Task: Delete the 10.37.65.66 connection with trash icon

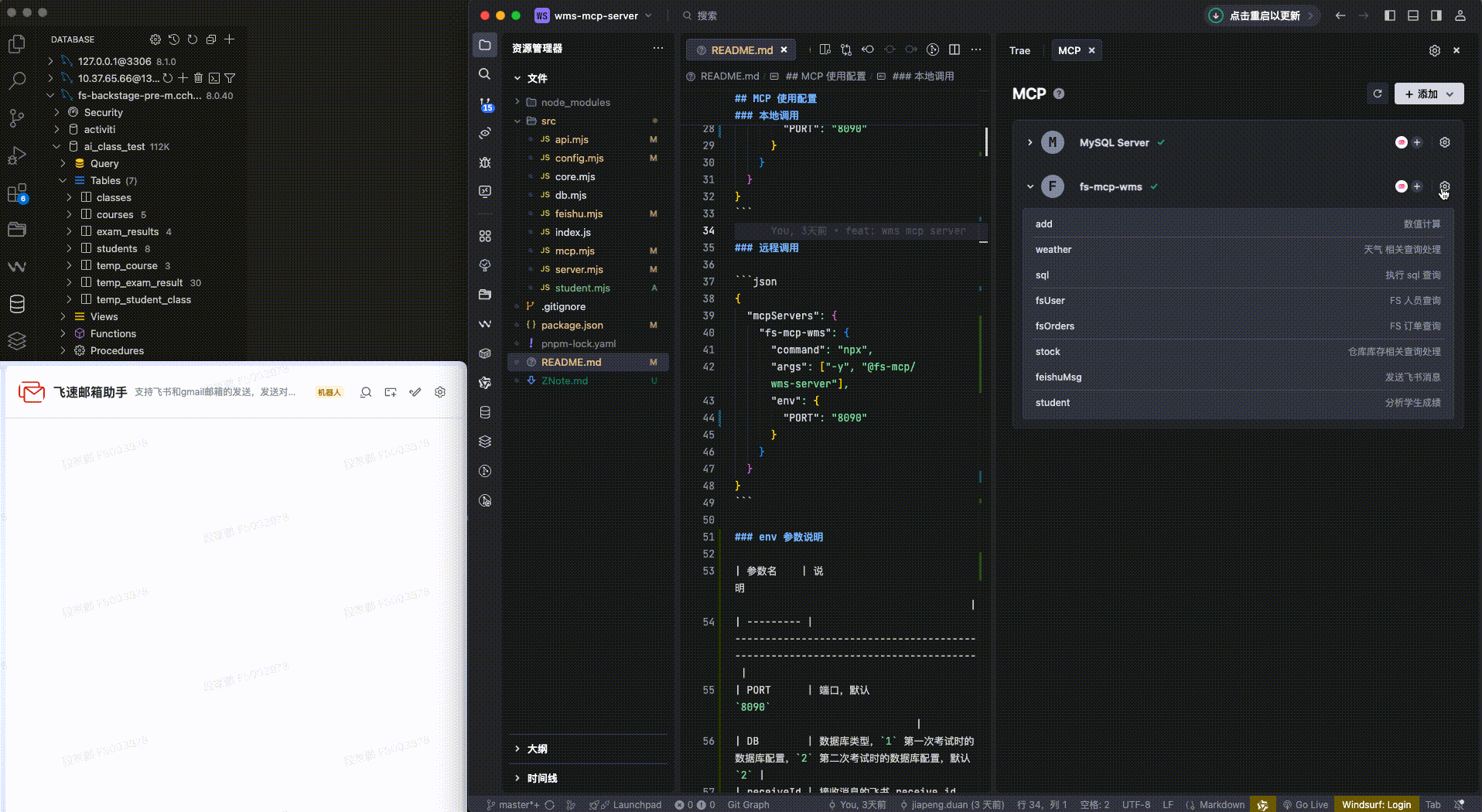Action: (x=198, y=78)
